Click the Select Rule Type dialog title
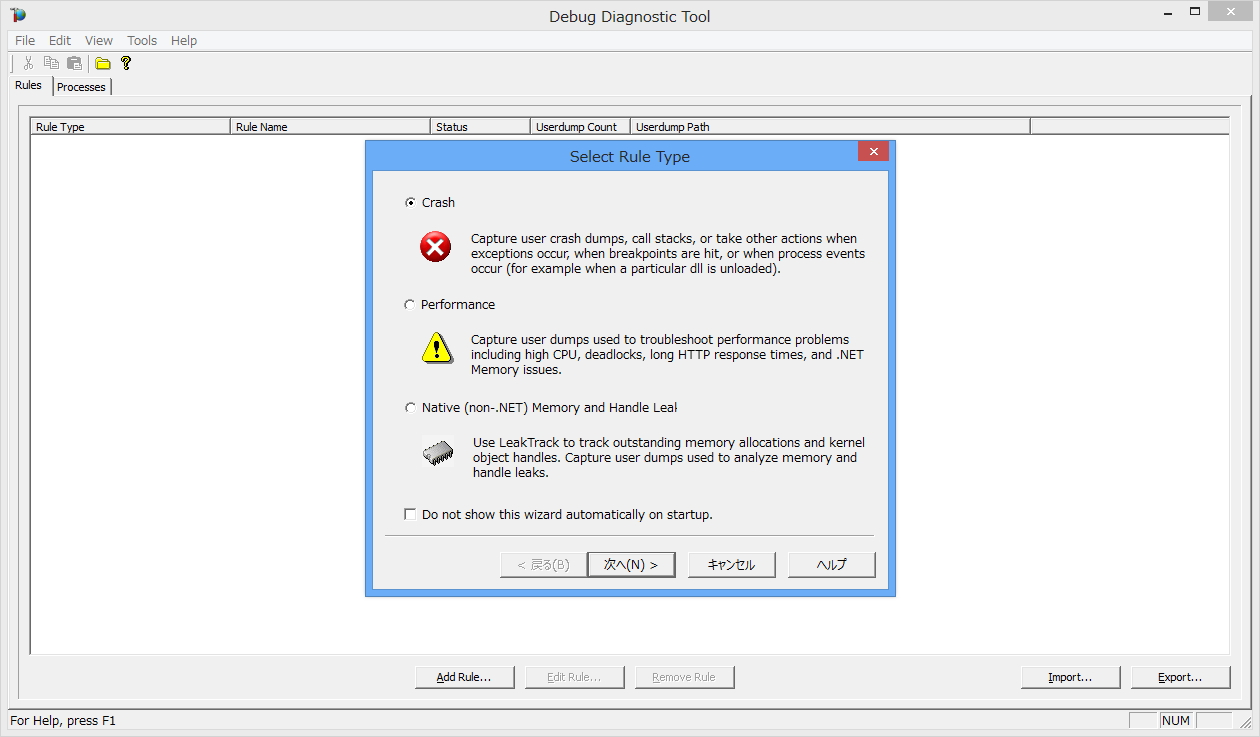Viewport: 1260px width, 737px height. click(x=630, y=156)
